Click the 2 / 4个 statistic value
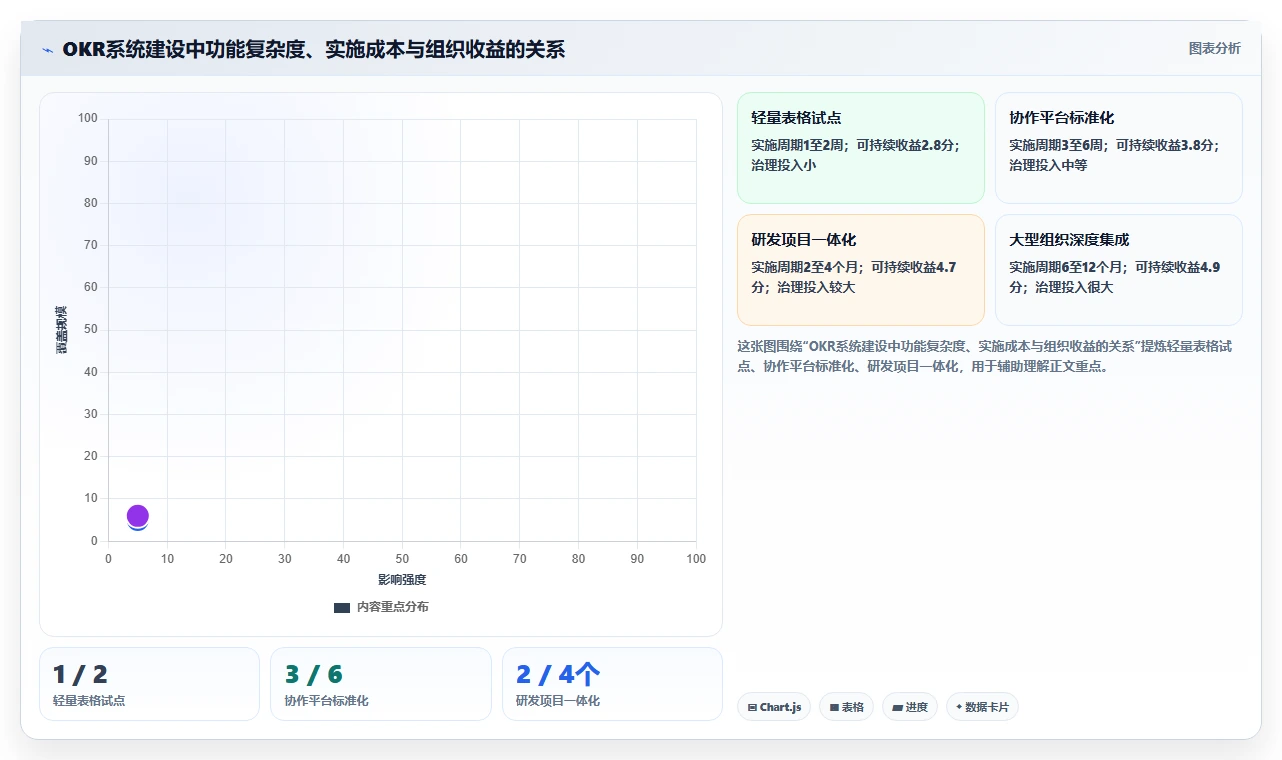This screenshot has width=1282, height=760. 558,675
